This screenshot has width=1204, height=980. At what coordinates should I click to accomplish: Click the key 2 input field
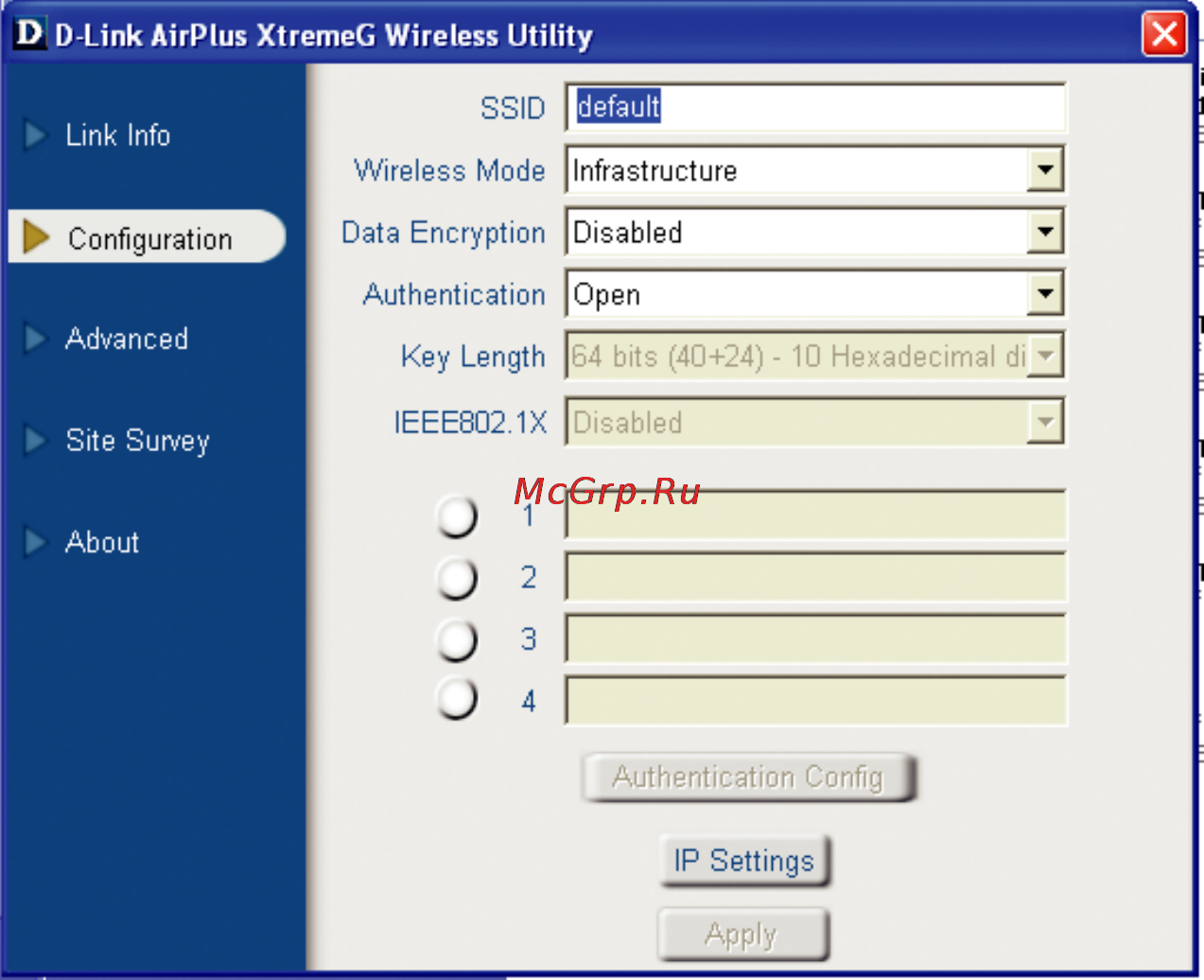pyautogui.click(x=815, y=577)
